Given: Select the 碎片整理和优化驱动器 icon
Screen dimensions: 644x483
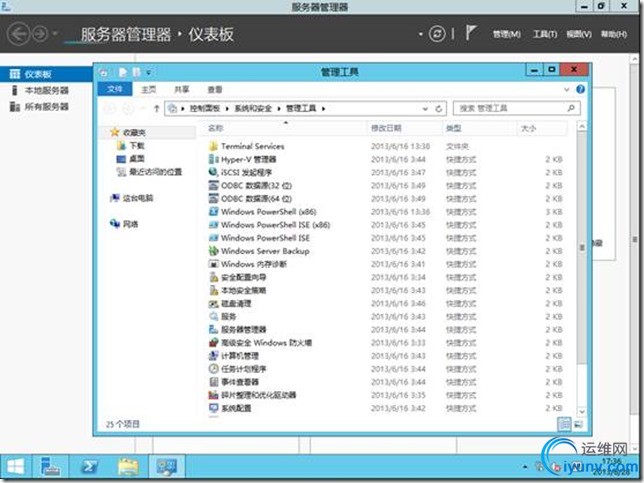Looking at the screenshot, I should click(x=213, y=395).
